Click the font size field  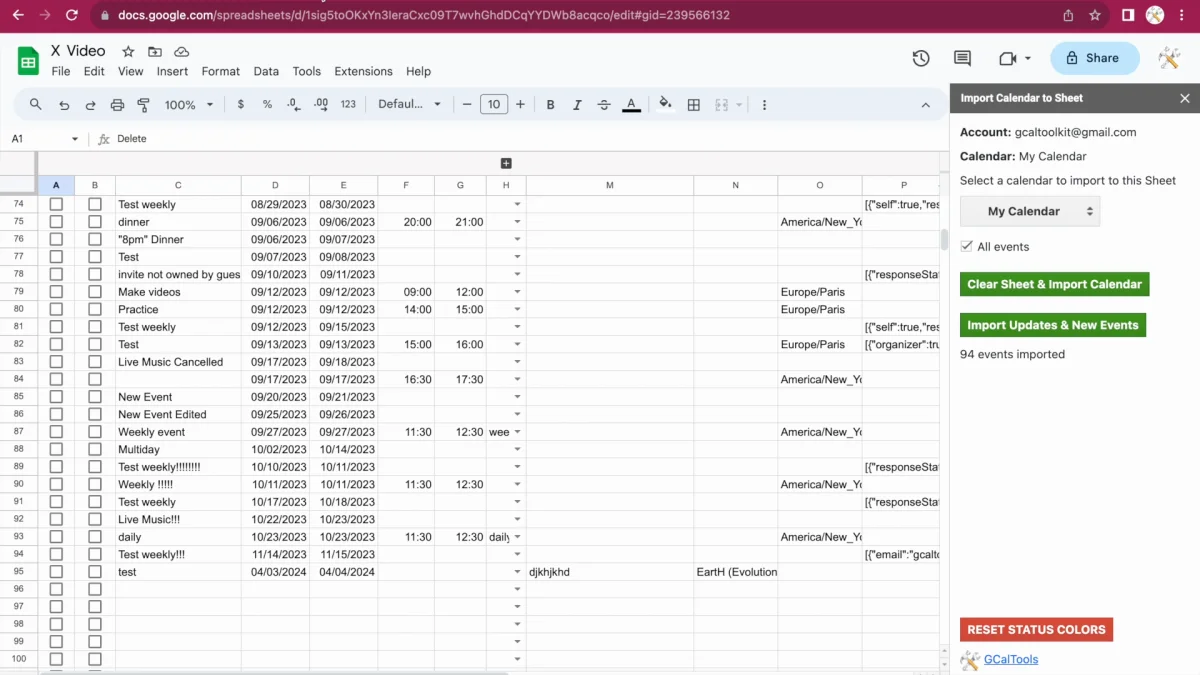point(494,104)
